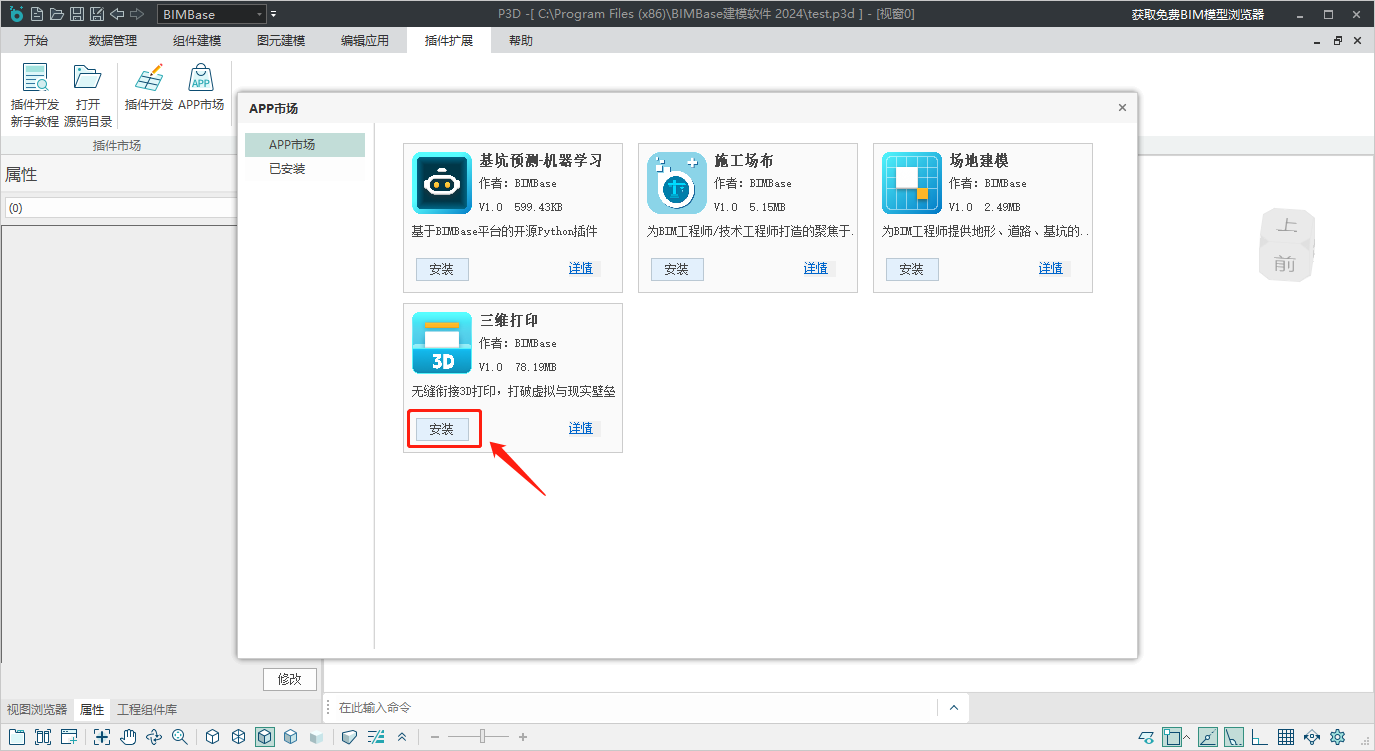Click the plane with eye icon in status bar
The image size is (1375, 751).
pos(1147,737)
